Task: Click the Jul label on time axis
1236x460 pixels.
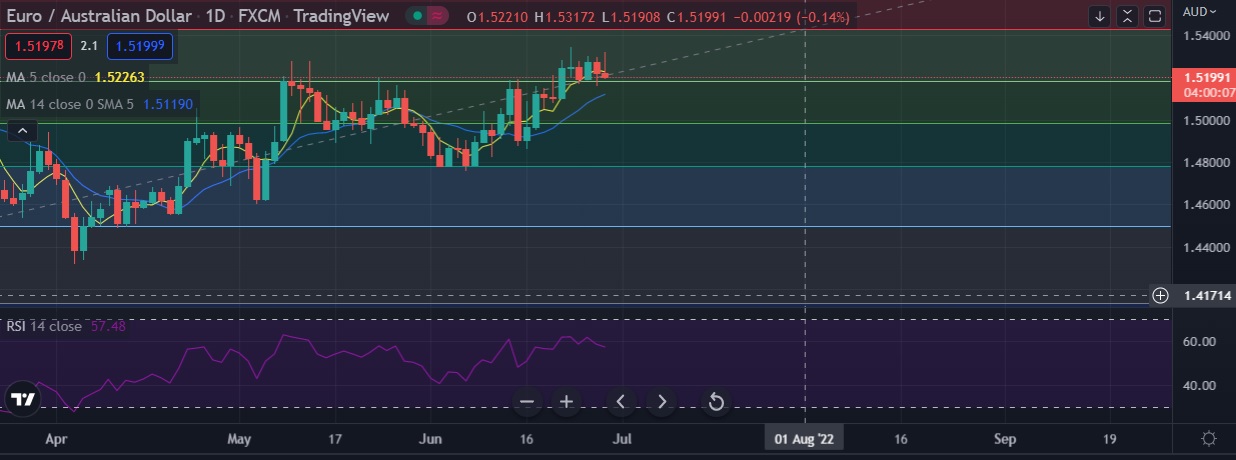Action: click(621, 438)
